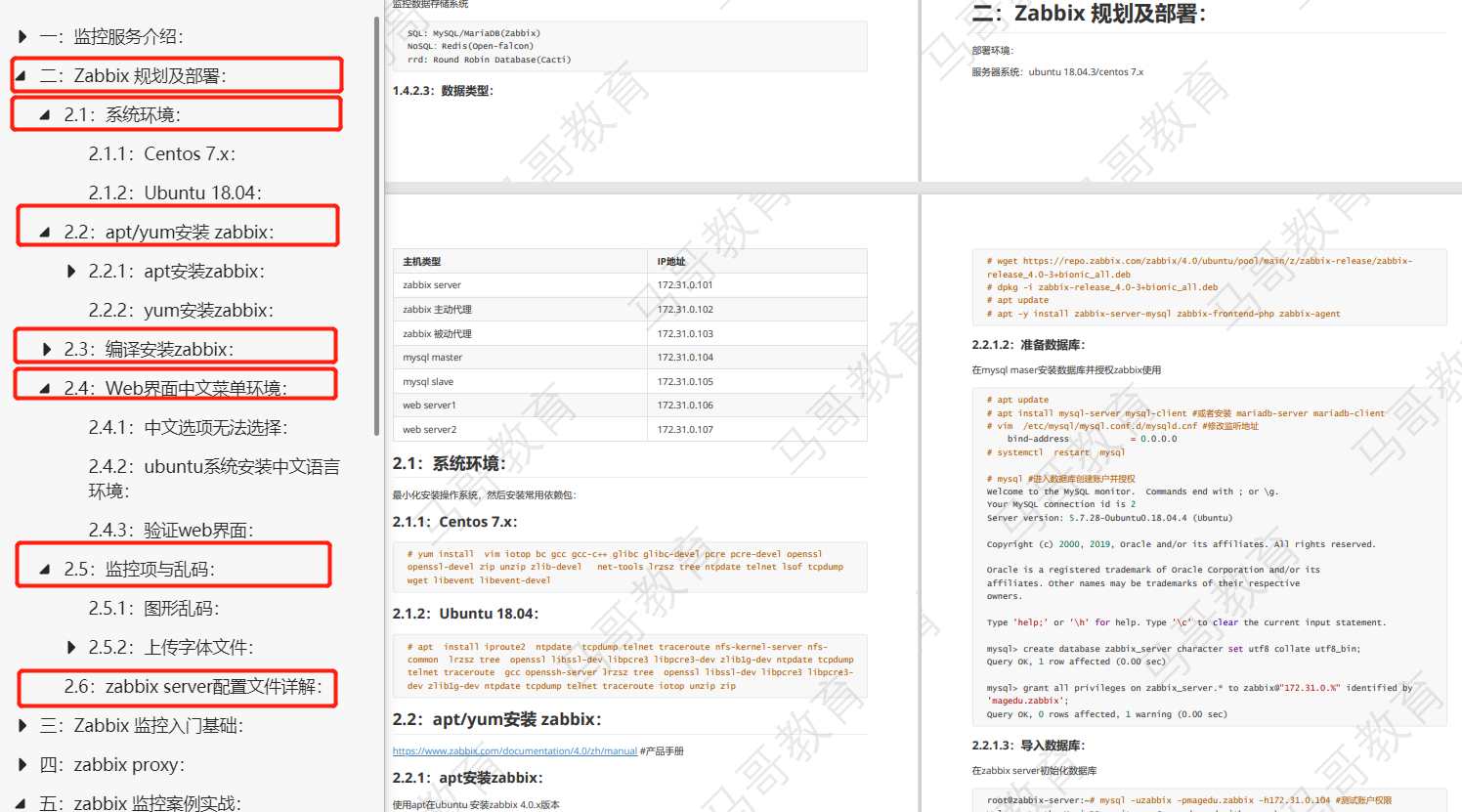Click the 2.1.2：Ubuntu 18.04 page heading
This screenshot has width=1462, height=812.
[466, 614]
